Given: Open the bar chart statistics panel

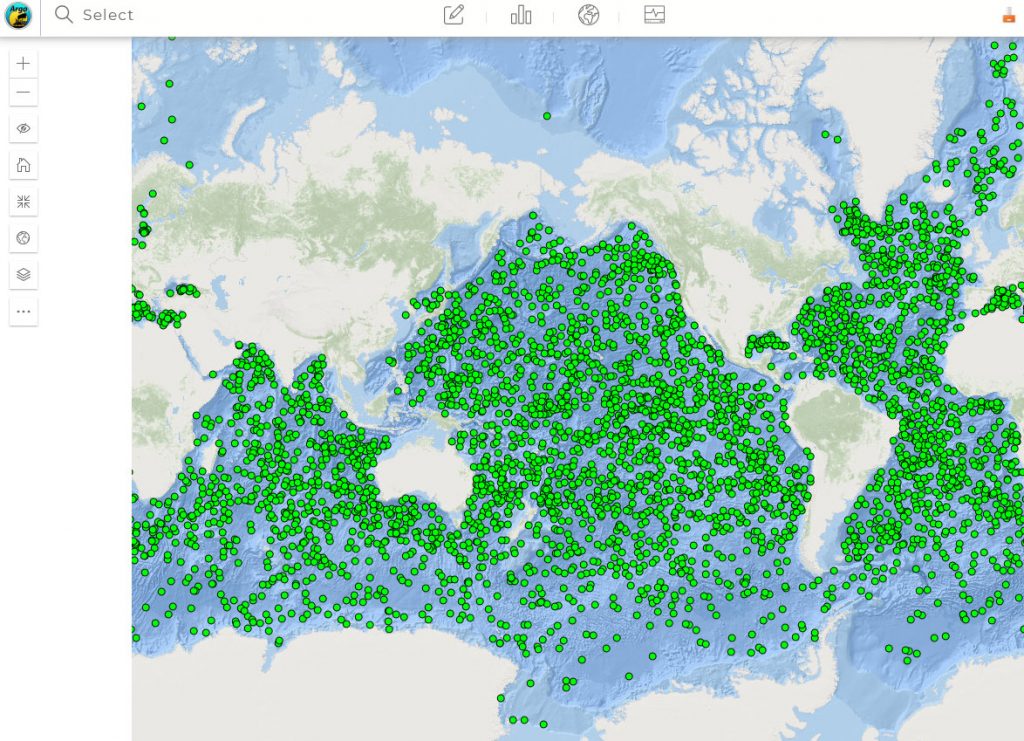Looking at the screenshot, I should point(521,15).
